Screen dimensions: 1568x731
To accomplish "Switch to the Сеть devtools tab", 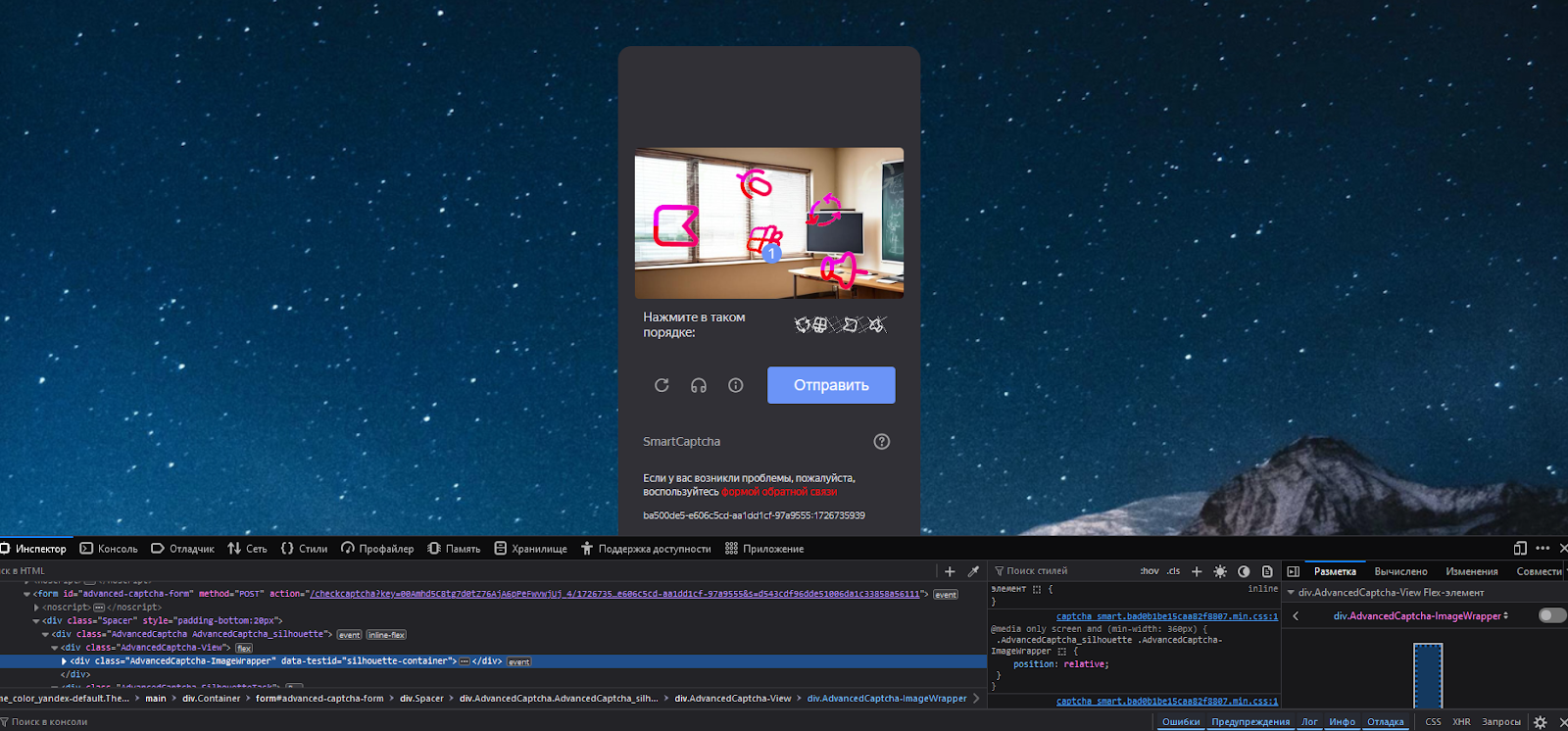I will pyautogui.click(x=247, y=549).
